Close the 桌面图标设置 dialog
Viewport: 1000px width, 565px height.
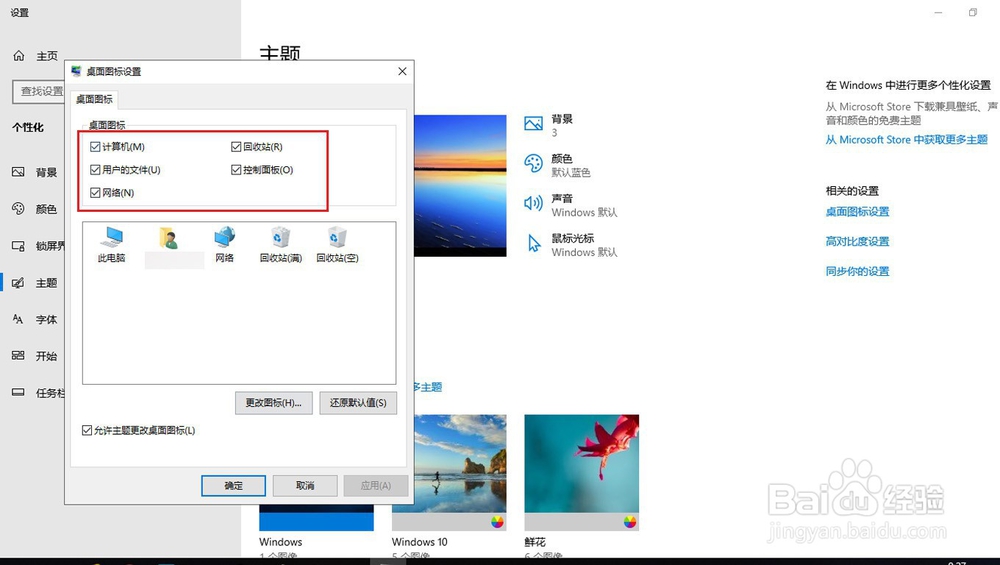pos(402,71)
